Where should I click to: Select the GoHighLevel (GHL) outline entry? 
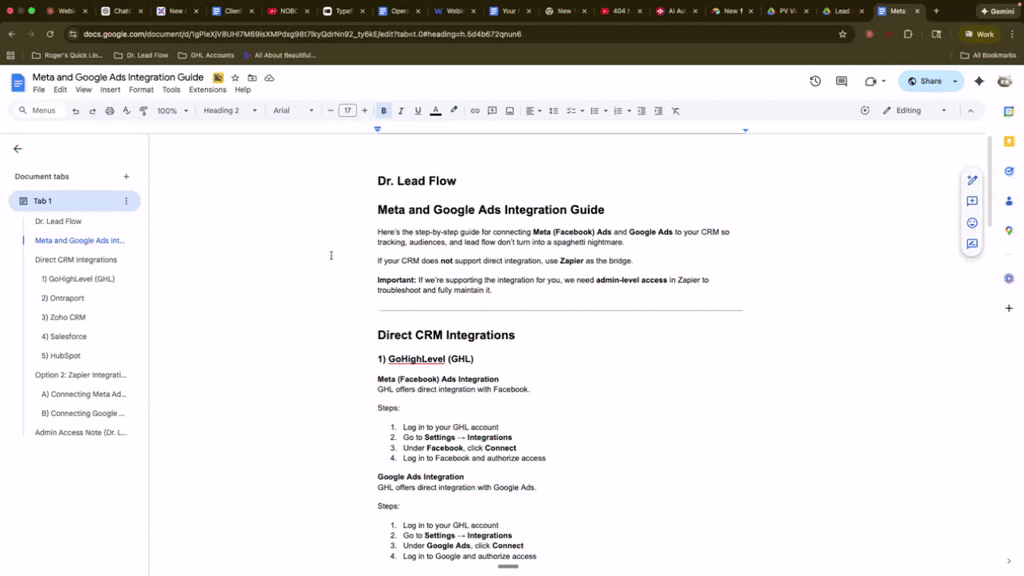[x=78, y=278]
